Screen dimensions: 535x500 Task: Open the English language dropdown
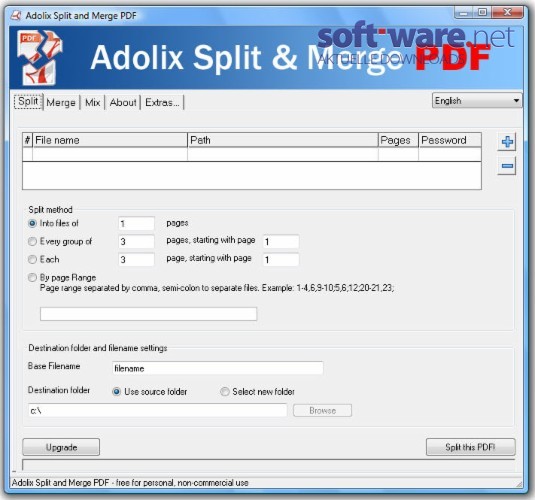click(477, 101)
